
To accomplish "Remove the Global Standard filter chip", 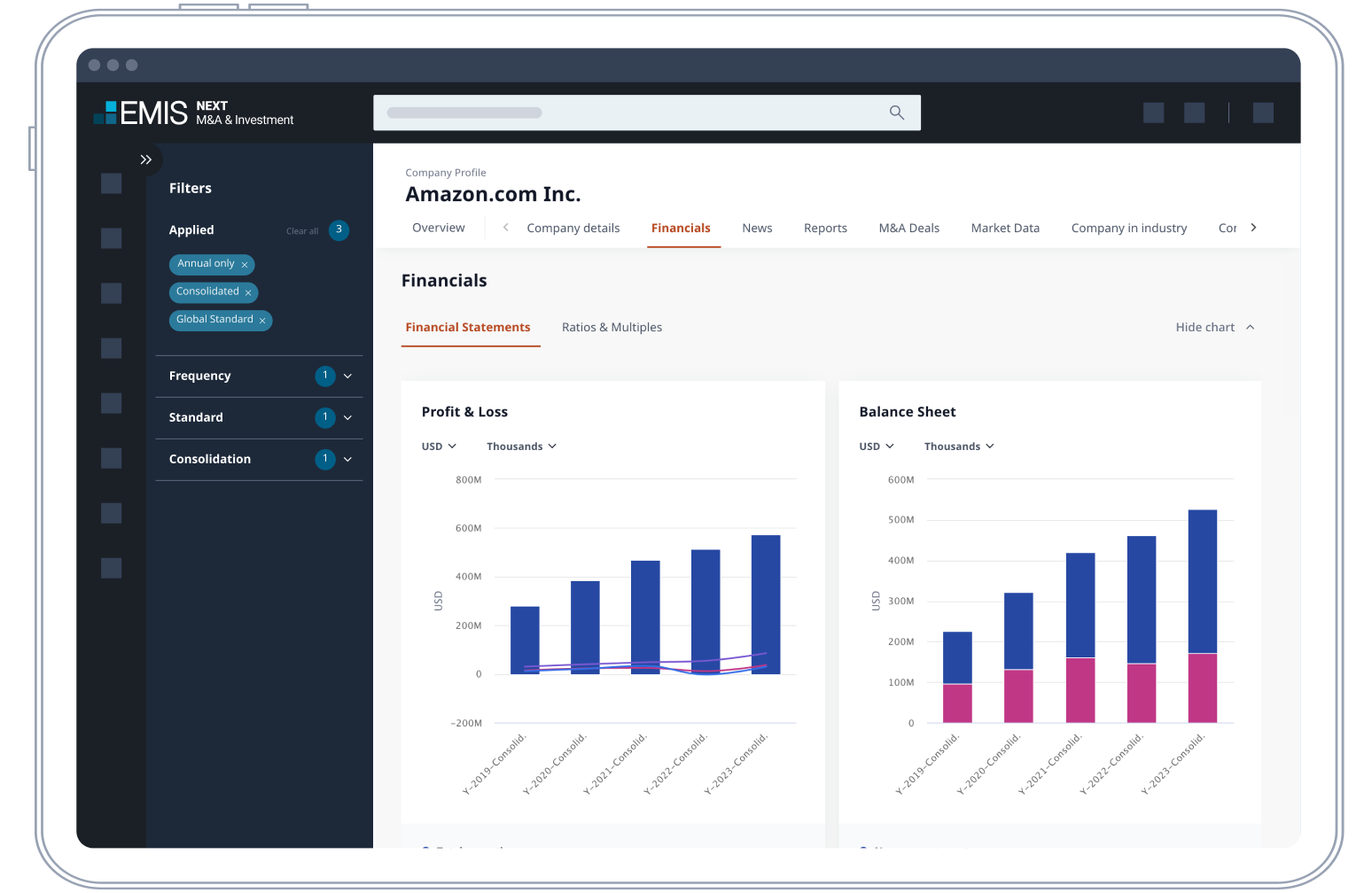I will [x=262, y=321].
